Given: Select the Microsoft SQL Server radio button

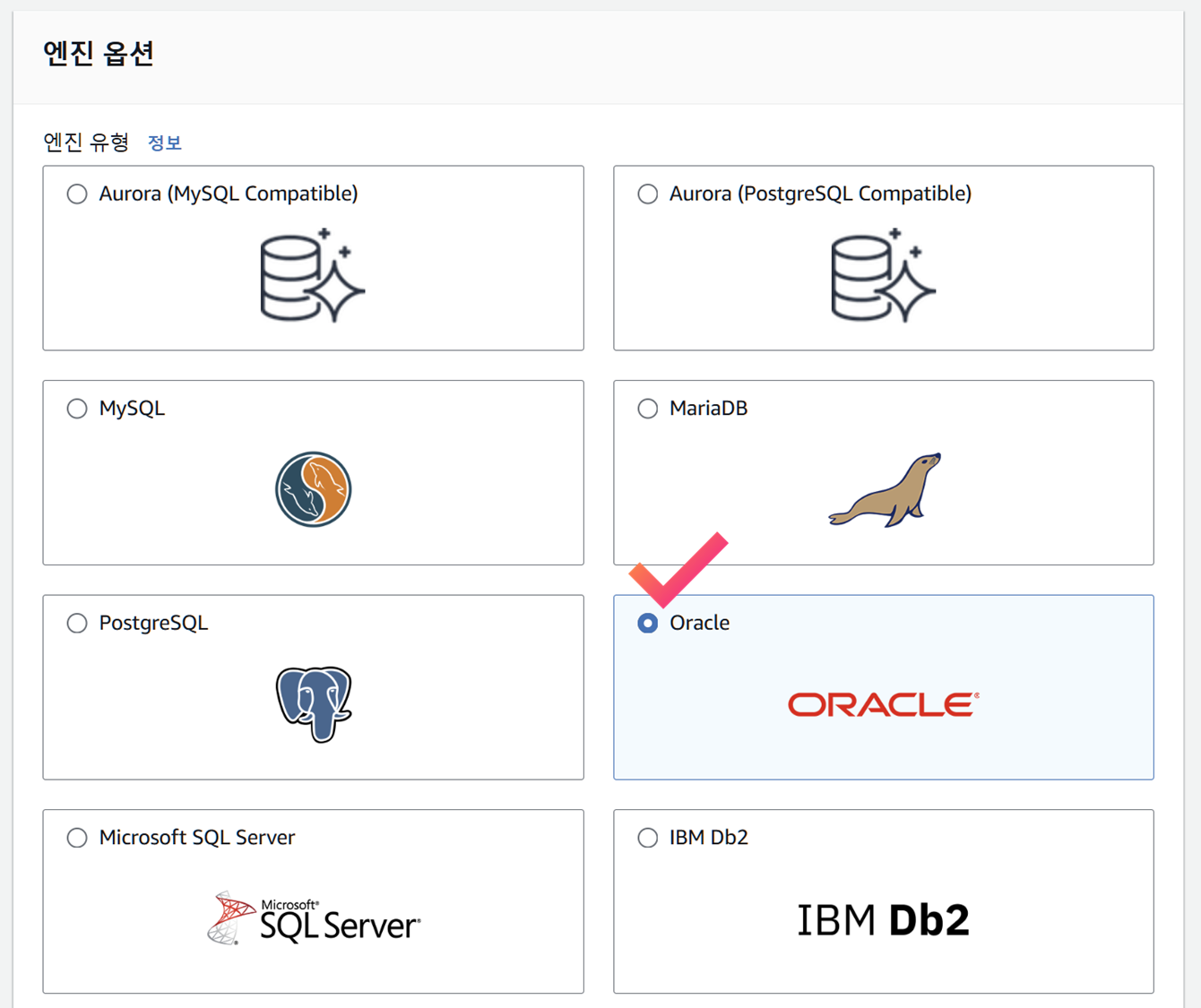Looking at the screenshot, I should click(77, 838).
